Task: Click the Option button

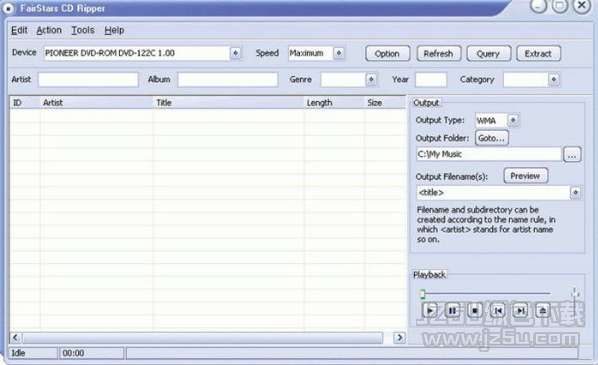Action: (387, 54)
